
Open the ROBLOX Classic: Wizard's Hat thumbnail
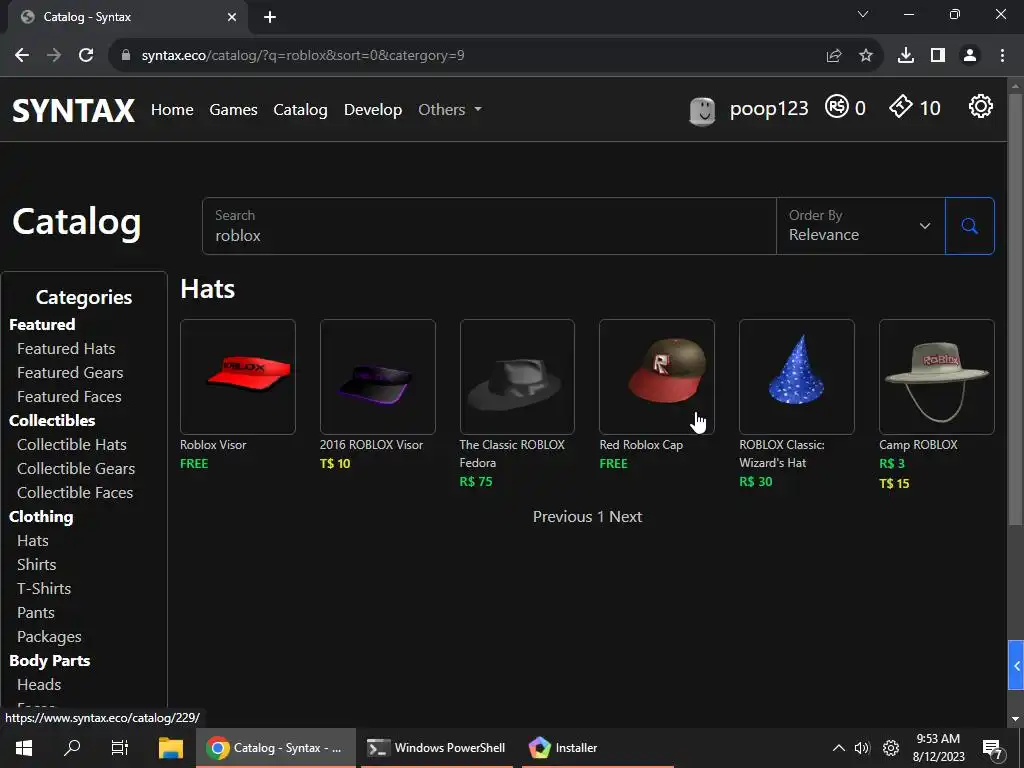(797, 377)
